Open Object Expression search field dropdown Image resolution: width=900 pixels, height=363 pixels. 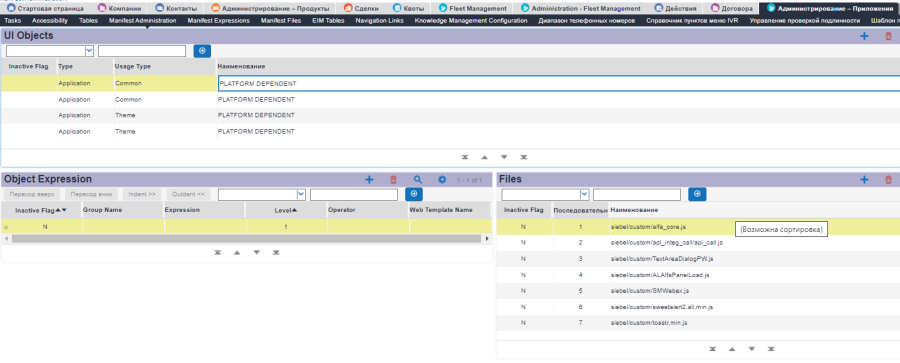[301, 195]
